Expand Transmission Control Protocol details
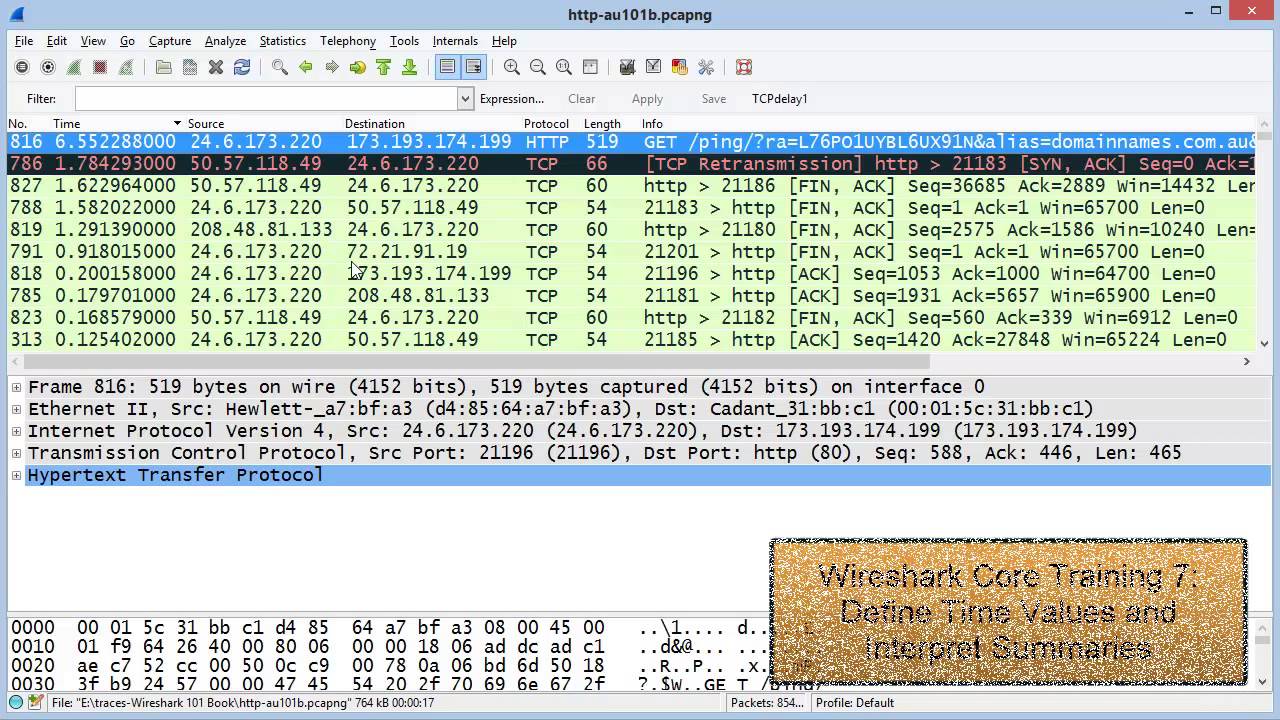The height and width of the screenshot is (720, 1280). point(16,453)
